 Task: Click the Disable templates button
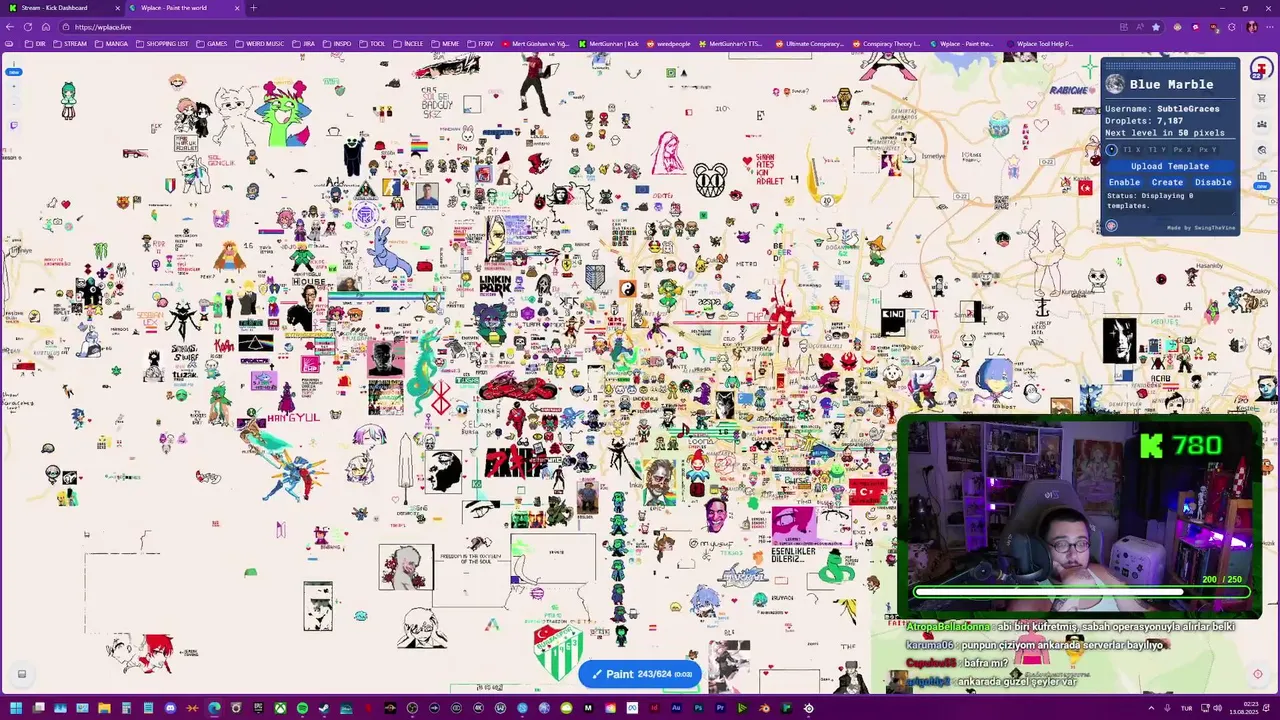point(1213,182)
